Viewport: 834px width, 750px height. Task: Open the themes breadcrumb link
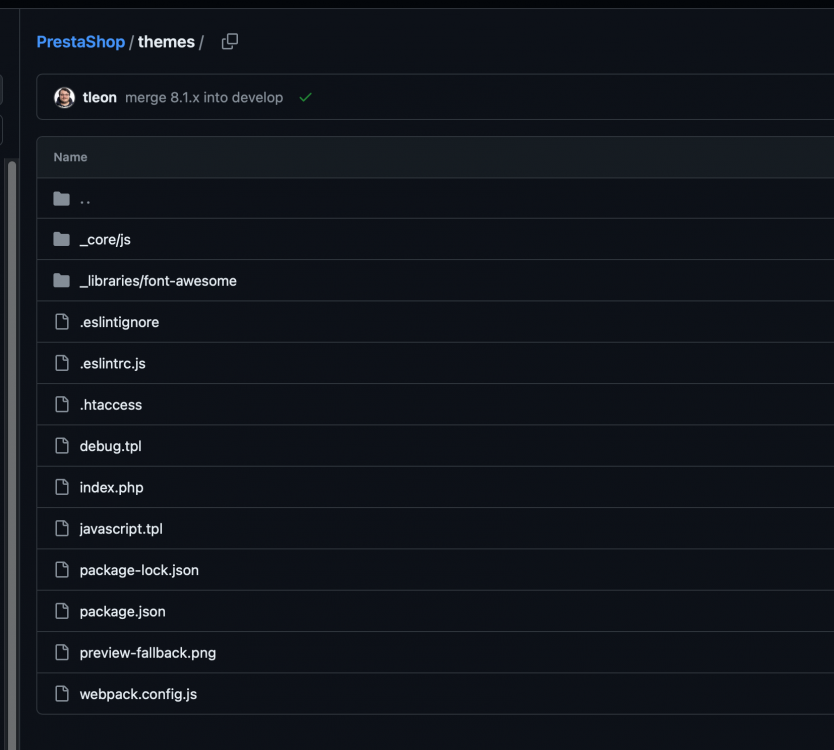tap(166, 41)
